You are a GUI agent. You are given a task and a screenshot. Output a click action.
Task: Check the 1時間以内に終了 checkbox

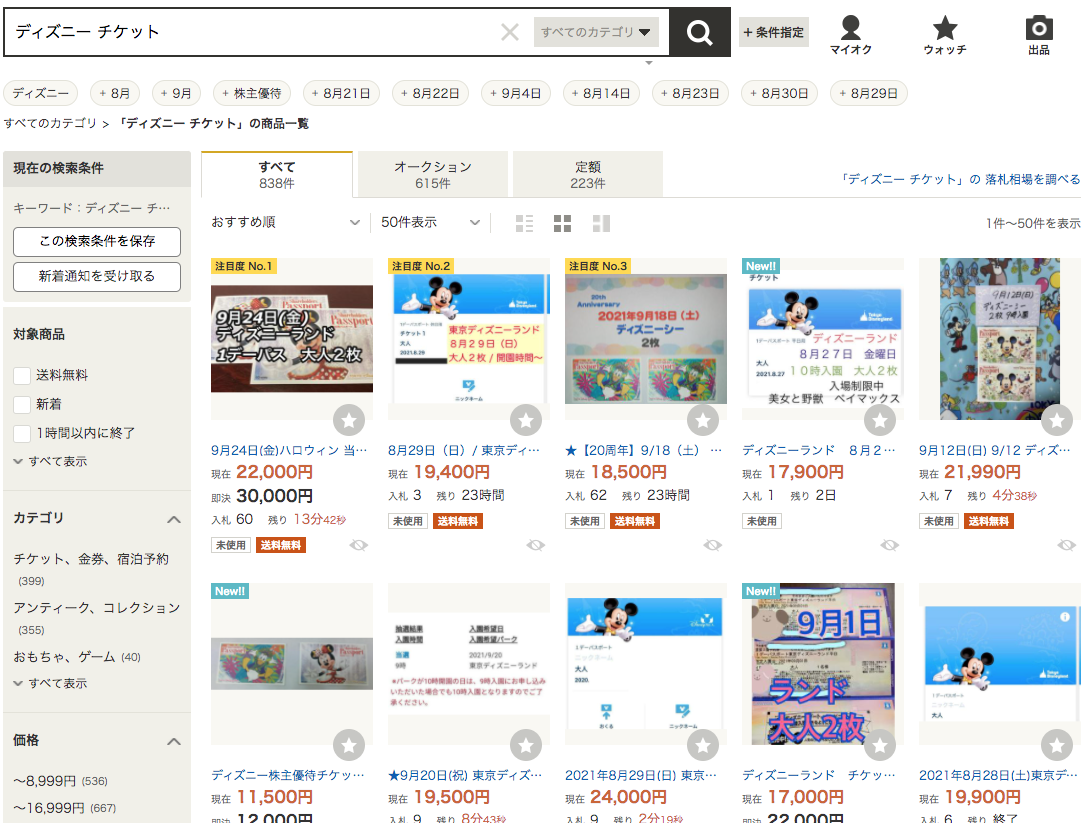(x=22, y=433)
